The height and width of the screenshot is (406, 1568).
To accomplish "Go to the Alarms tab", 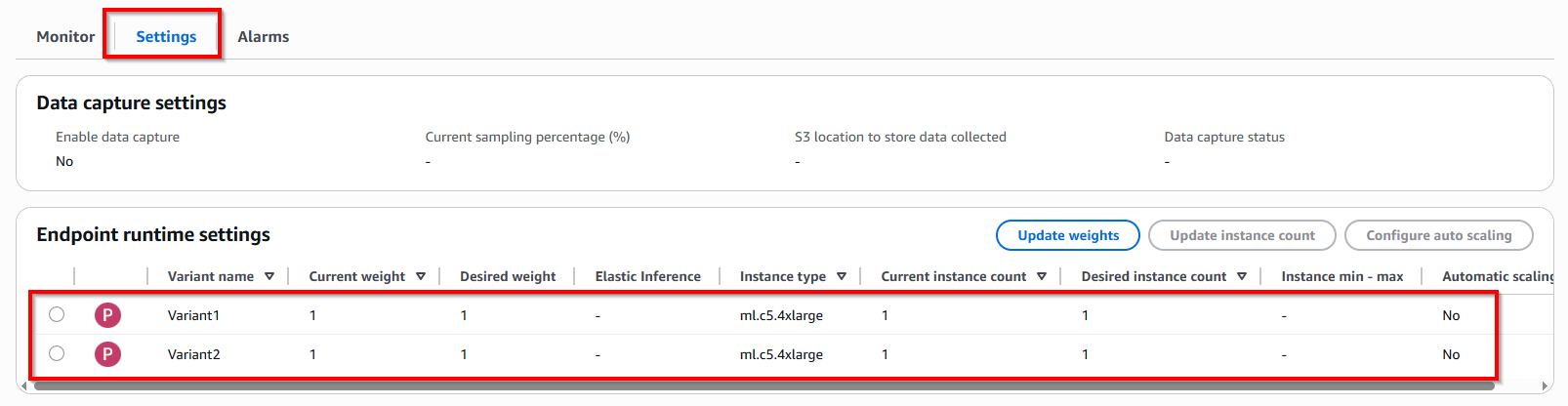I will click(263, 36).
